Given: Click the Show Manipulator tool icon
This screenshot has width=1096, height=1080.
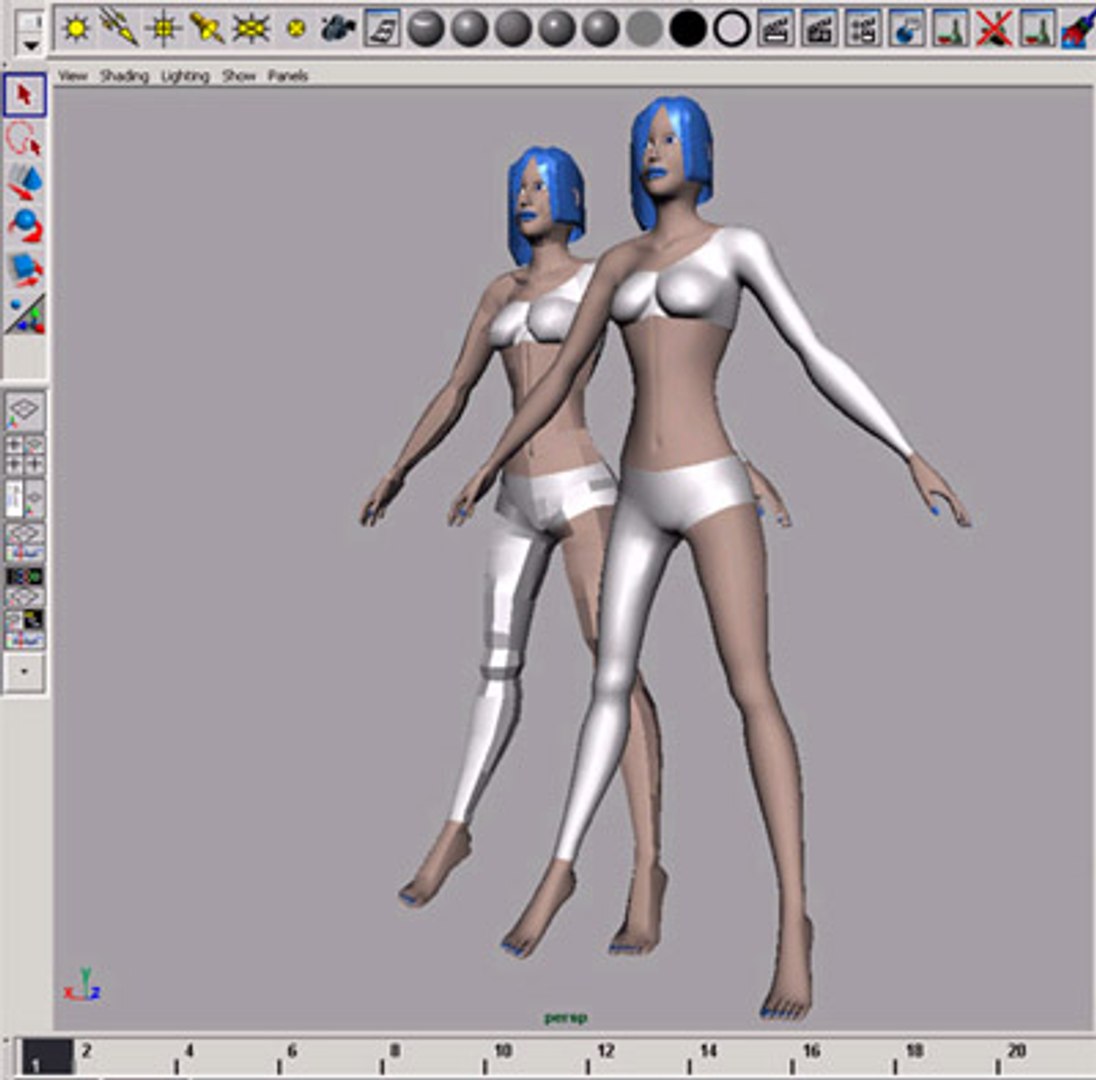Looking at the screenshot, I should point(25,314).
